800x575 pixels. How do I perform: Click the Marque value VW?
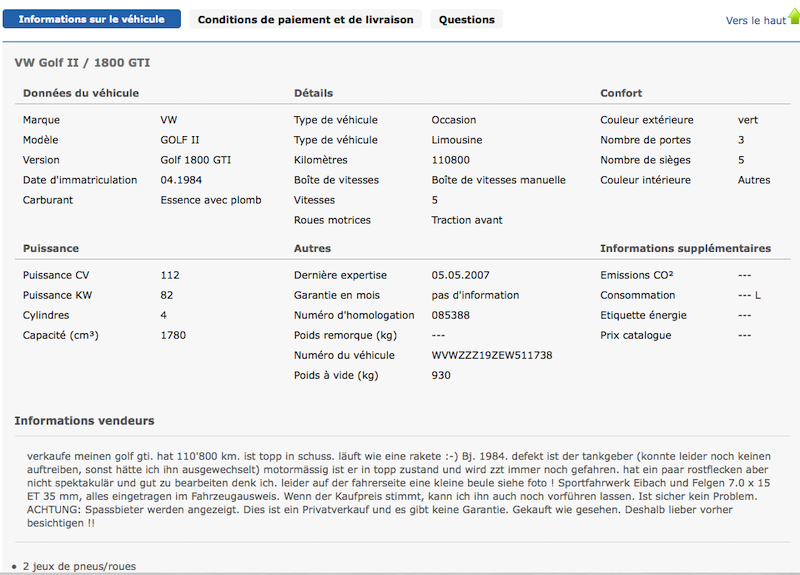click(x=168, y=120)
